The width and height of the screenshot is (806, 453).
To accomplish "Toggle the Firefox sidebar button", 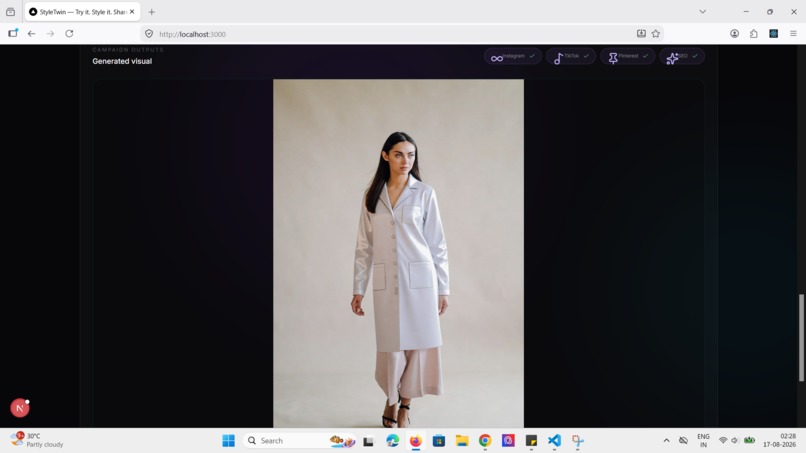I will (13, 33).
